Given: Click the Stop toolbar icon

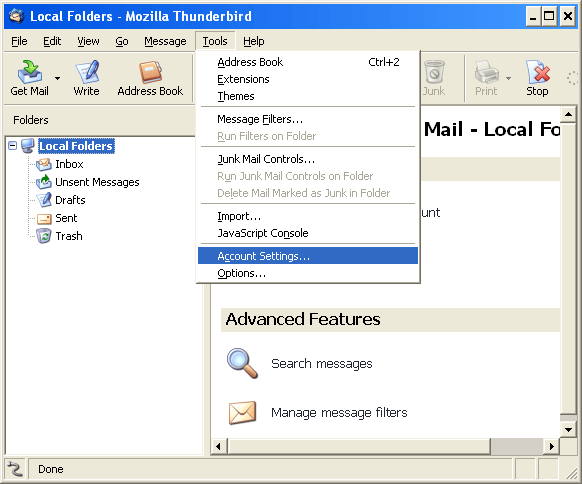Looking at the screenshot, I should tap(537, 71).
